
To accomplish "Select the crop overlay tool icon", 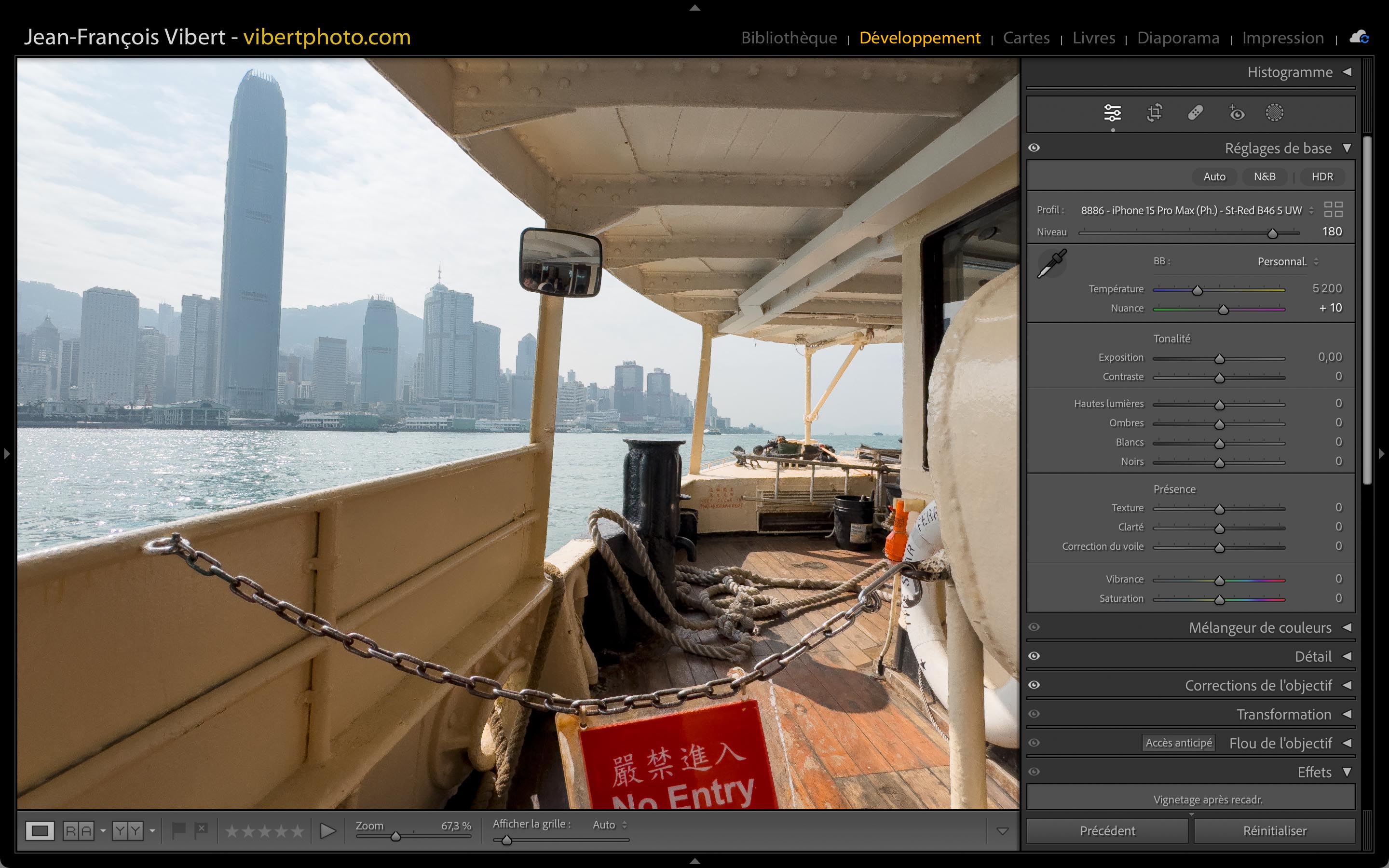I will (1154, 112).
